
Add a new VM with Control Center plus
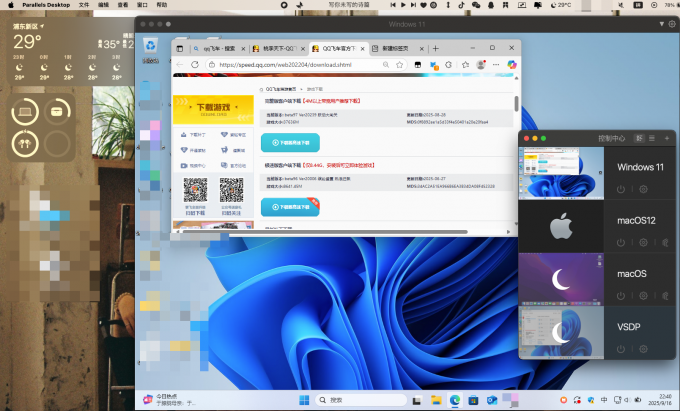coord(667,138)
